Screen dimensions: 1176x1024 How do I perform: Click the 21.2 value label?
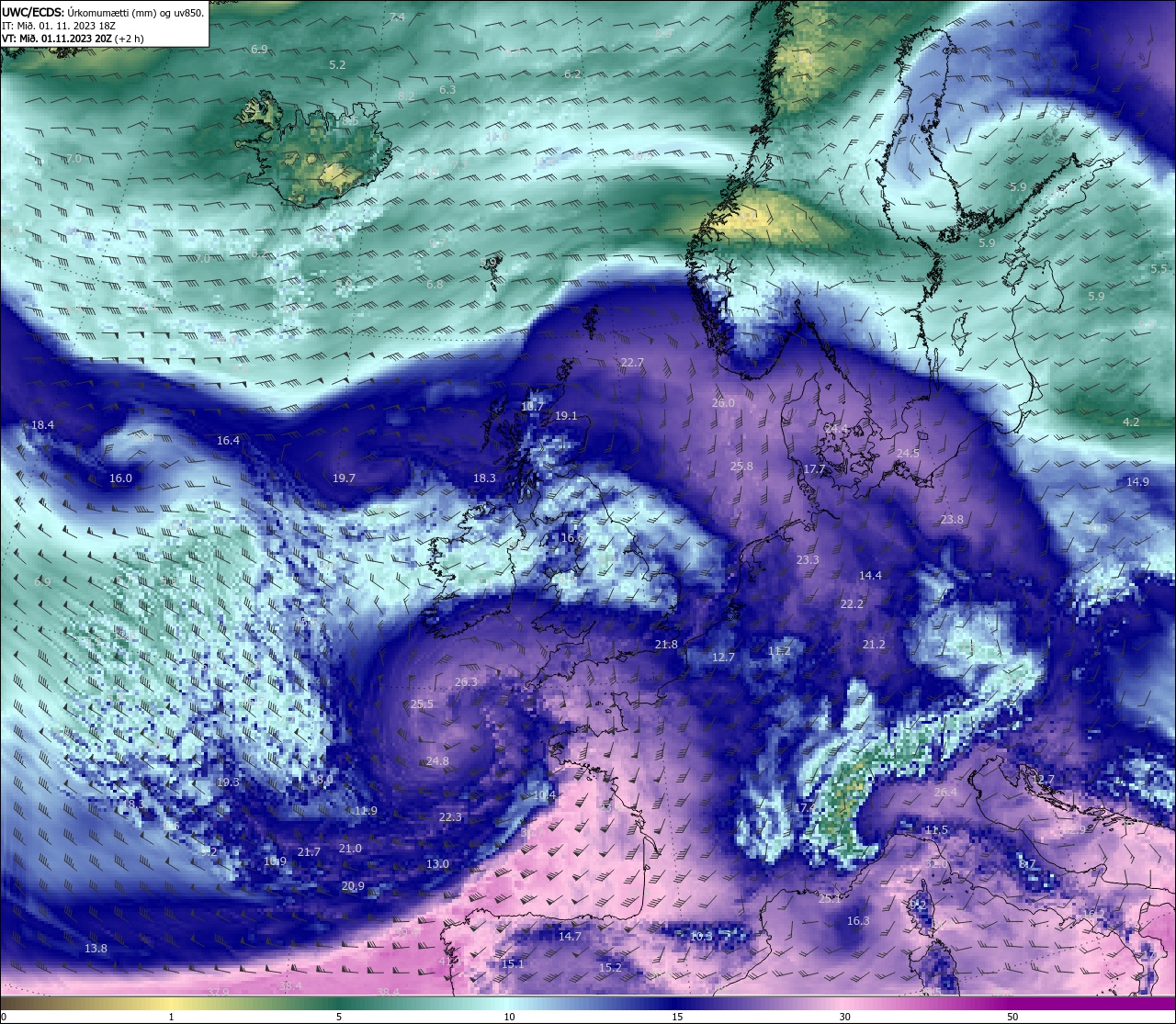click(874, 645)
